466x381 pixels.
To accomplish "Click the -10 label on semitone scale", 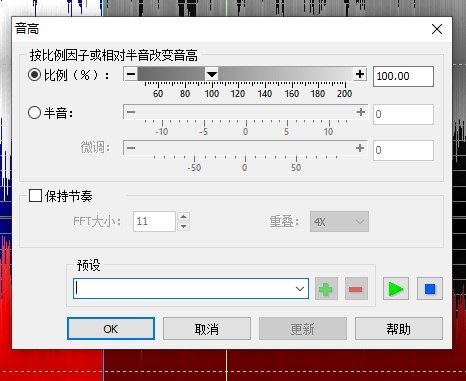I will [x=162, y=132].
